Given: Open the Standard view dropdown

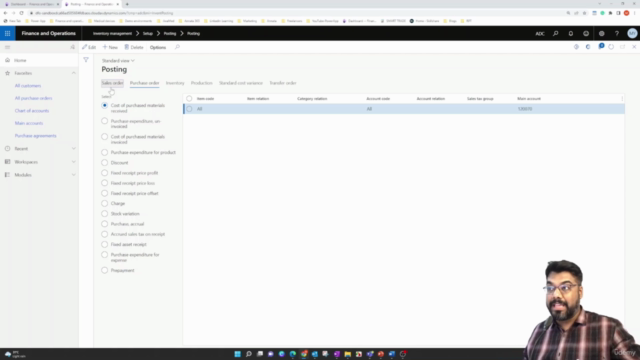Looking at the screenshot, I should click(x=118, y=60).
